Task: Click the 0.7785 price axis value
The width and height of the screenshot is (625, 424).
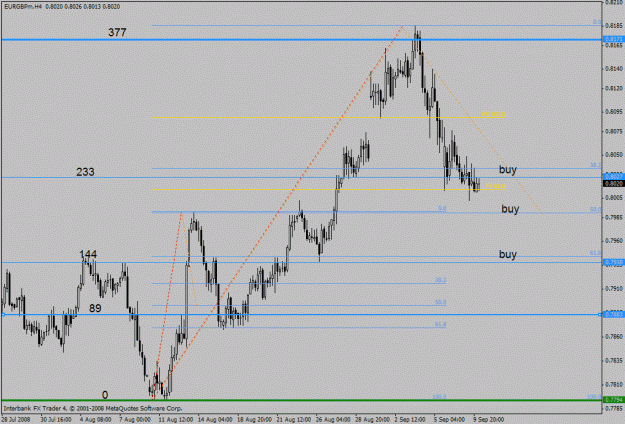Action: click(614, 408)
